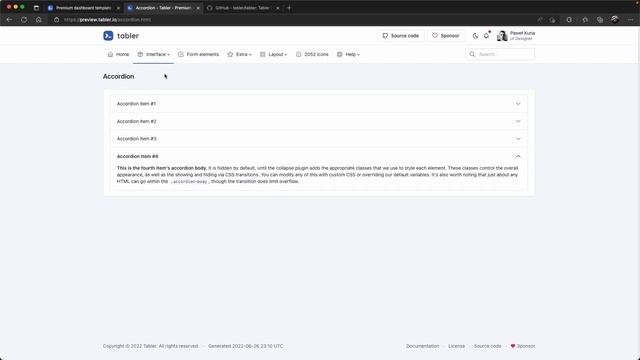The width and height of the screenshot is (640, 360).
Task: Open the Layout dropdown menu
Action: [x=273, y=54]
